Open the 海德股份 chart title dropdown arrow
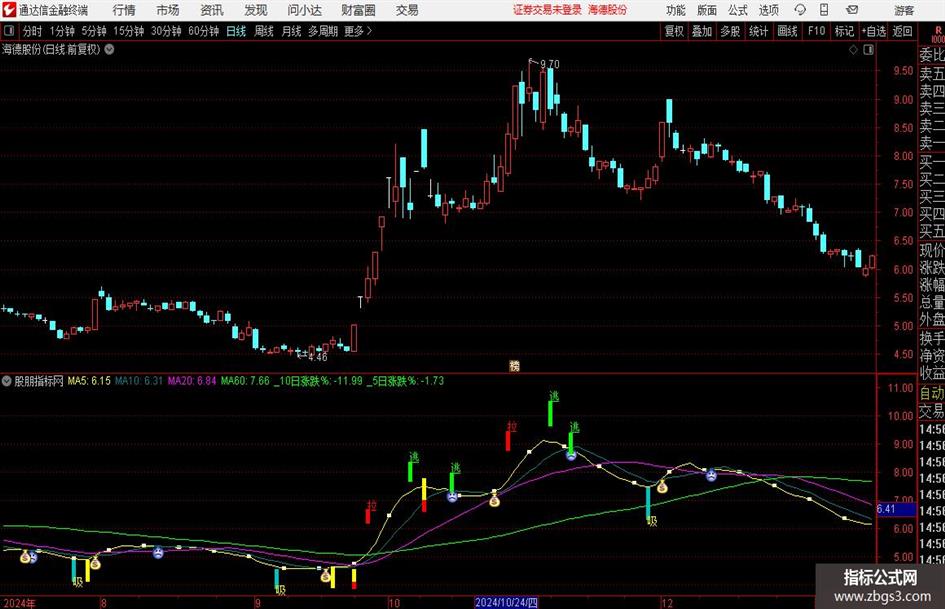945x609 pixels. pos(109,49)
